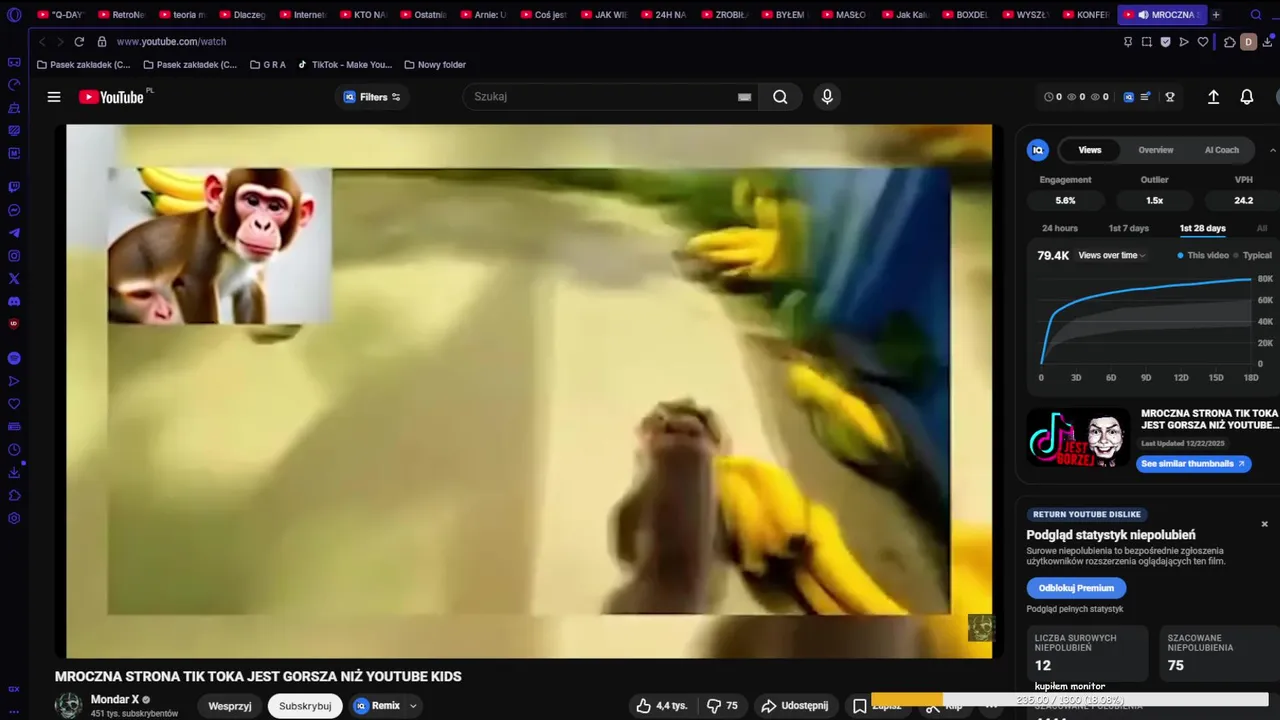
Task: Open the YouTube hamburger guide menu
Action: (x=54, y=97)
